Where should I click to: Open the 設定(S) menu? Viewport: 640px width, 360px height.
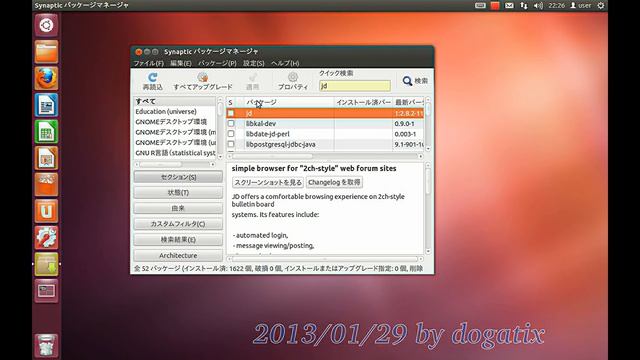(254, 63)
